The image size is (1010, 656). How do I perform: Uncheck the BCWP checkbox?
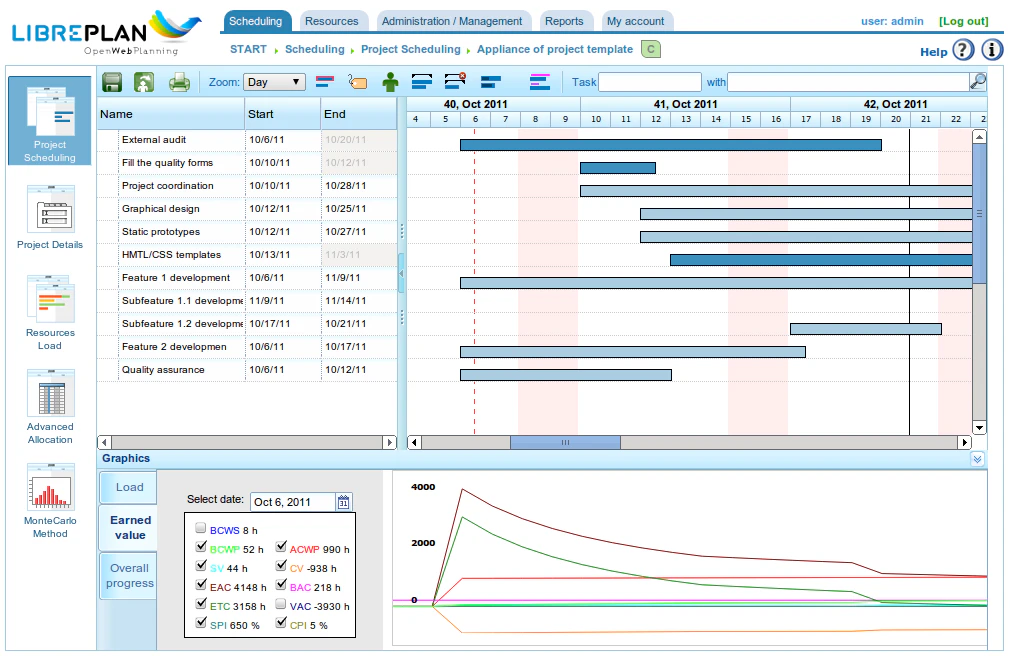(200, 547)
